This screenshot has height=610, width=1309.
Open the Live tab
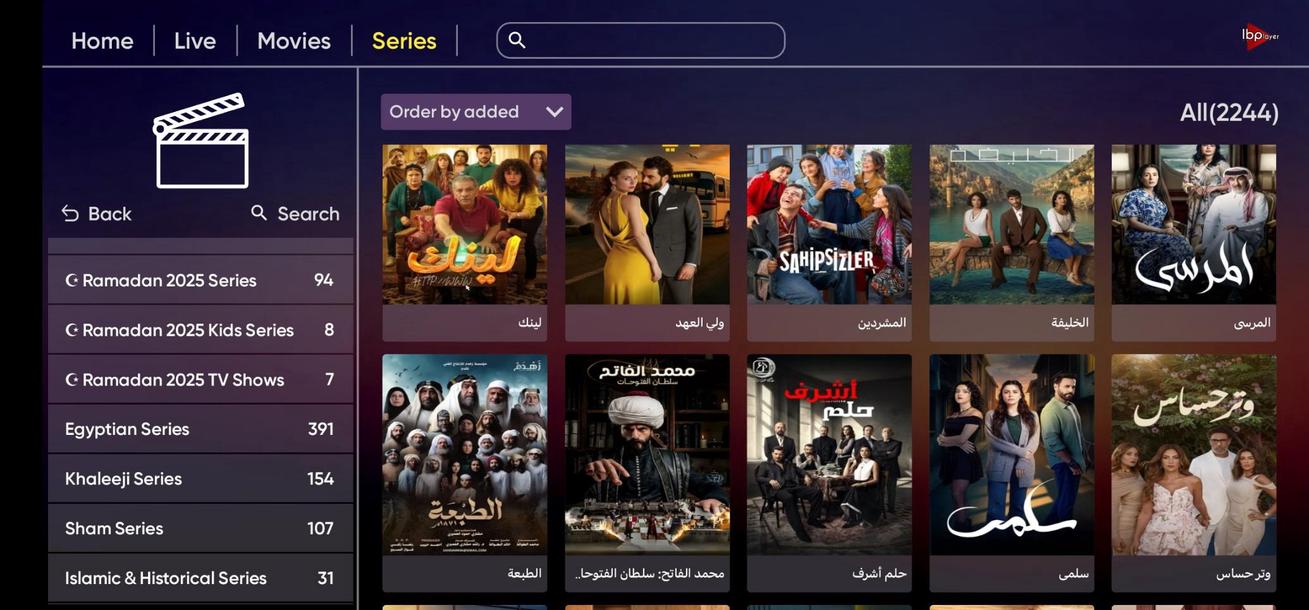tap(195, 41)
